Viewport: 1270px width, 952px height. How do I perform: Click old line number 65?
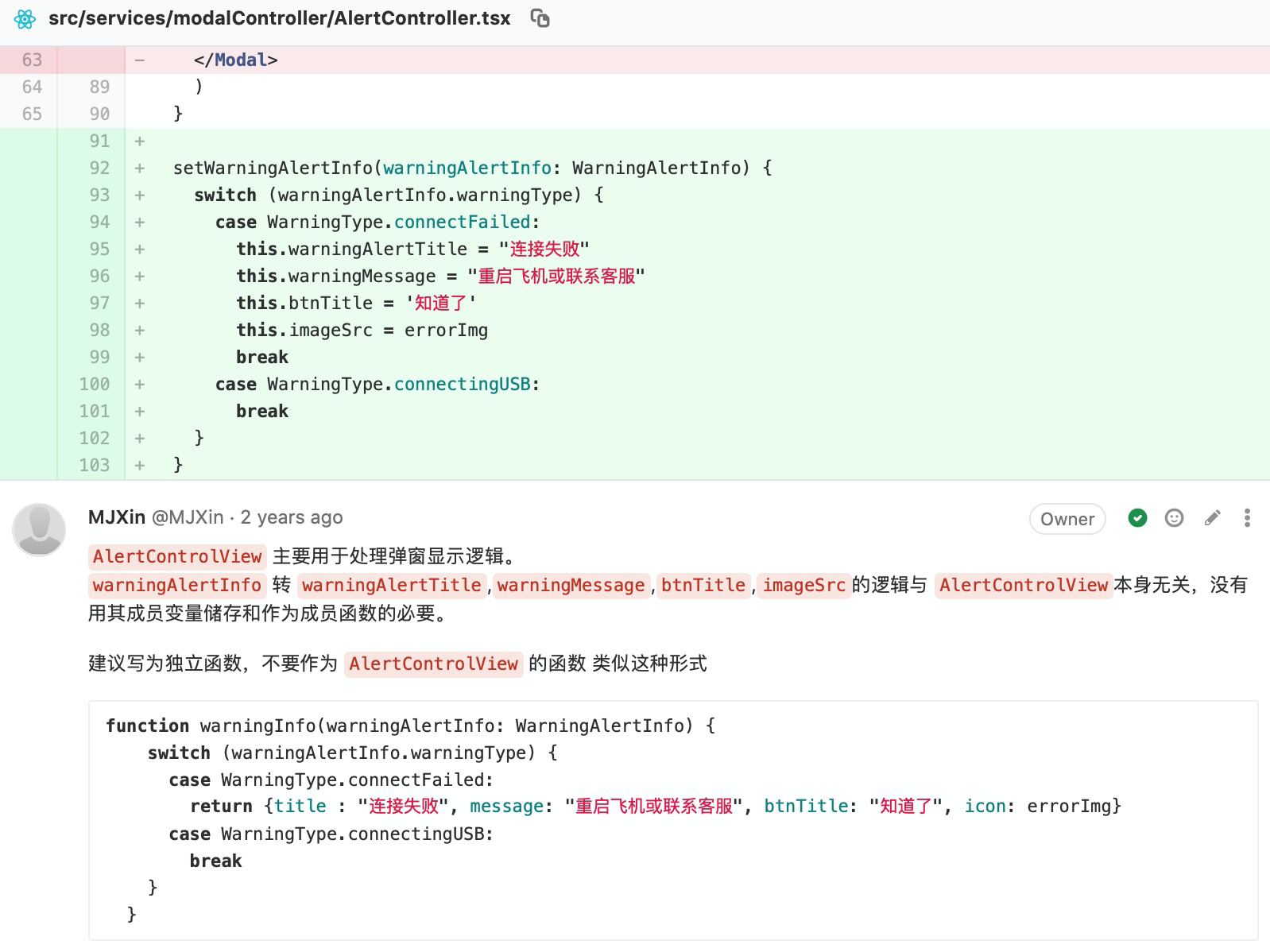coord(32,114)
